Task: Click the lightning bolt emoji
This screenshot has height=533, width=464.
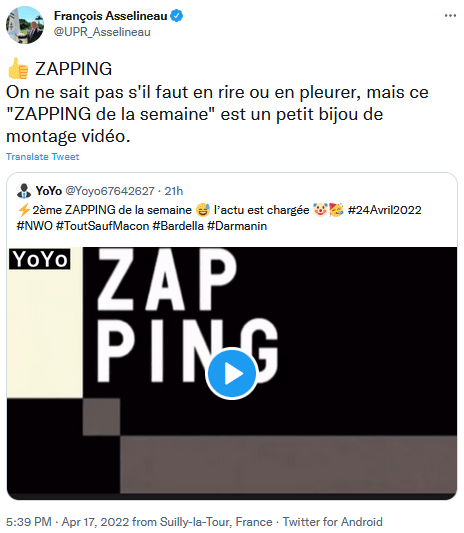Action: [x=24, y=210]
